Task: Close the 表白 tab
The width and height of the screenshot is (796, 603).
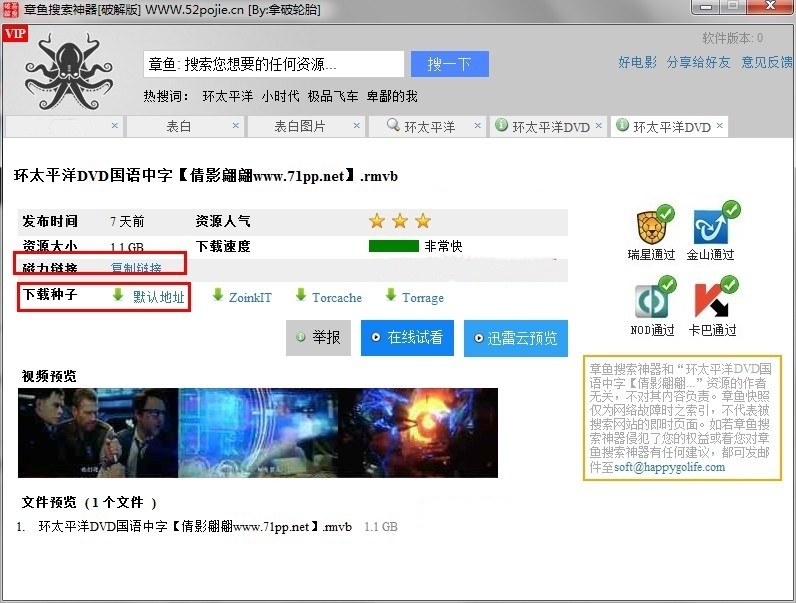Action: [236, 125]
